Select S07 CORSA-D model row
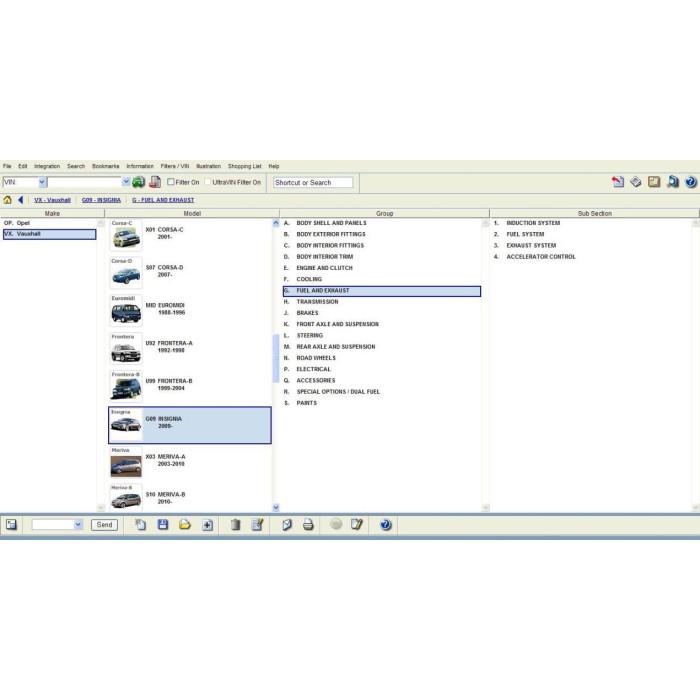Screen dimensions: 700x700 click(190, 273)
